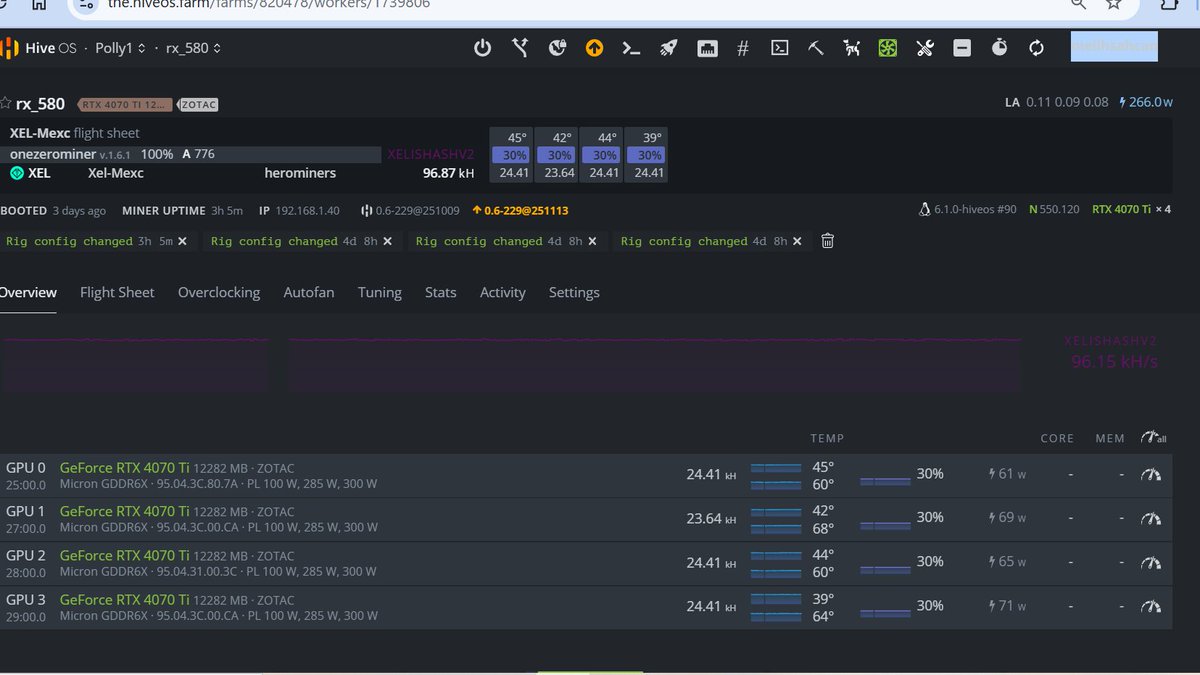This screenshot has height=675, width=1200.
Task: Click the rocket overclocking toolbar icon
Action: [668, 47]
